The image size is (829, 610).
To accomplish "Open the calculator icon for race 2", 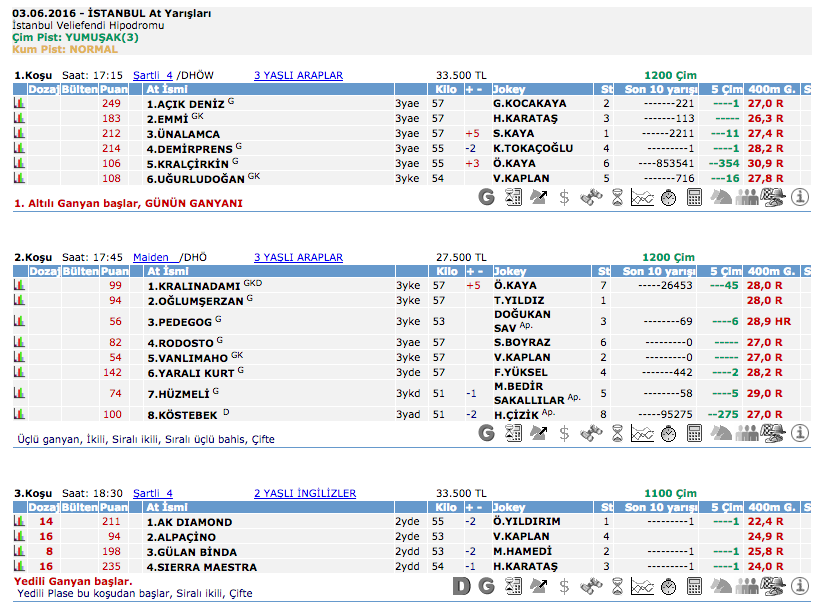I will [694, 433].
